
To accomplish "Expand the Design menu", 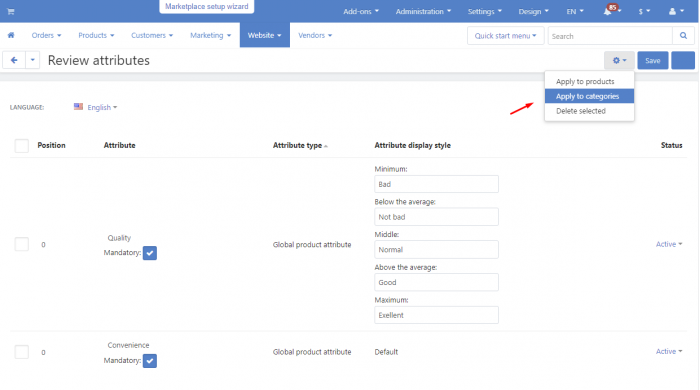I will tap(533, 12).
